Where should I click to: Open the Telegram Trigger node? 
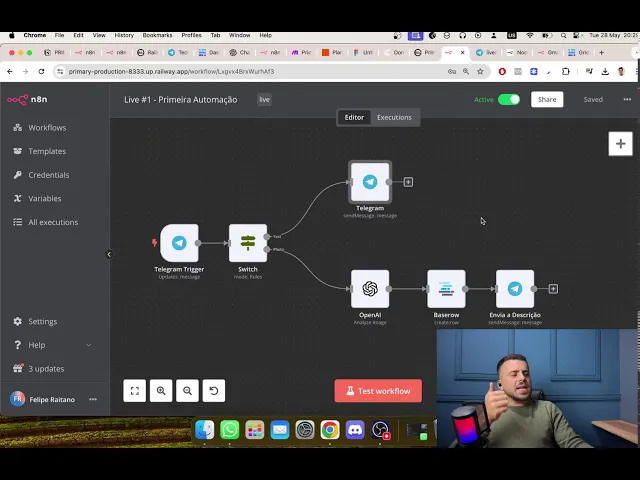[179, 243]
